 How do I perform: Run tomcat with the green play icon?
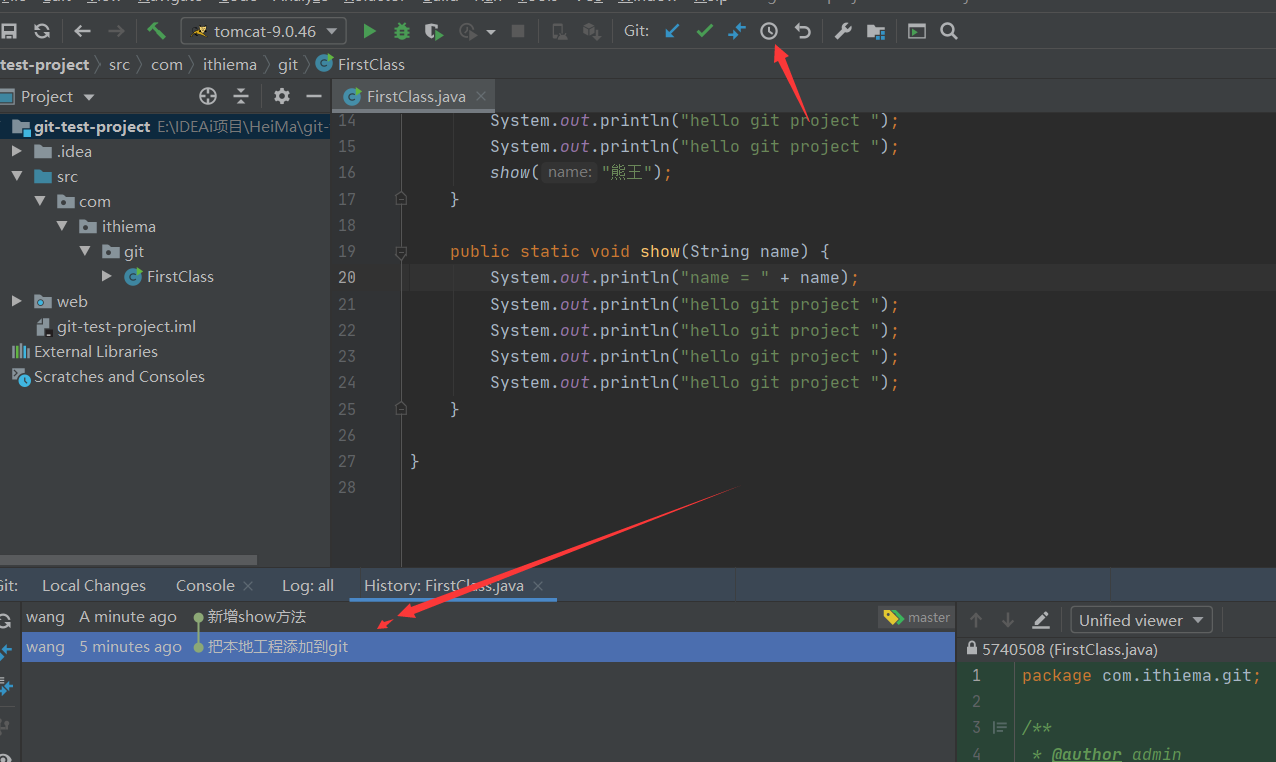click(369, 31)
